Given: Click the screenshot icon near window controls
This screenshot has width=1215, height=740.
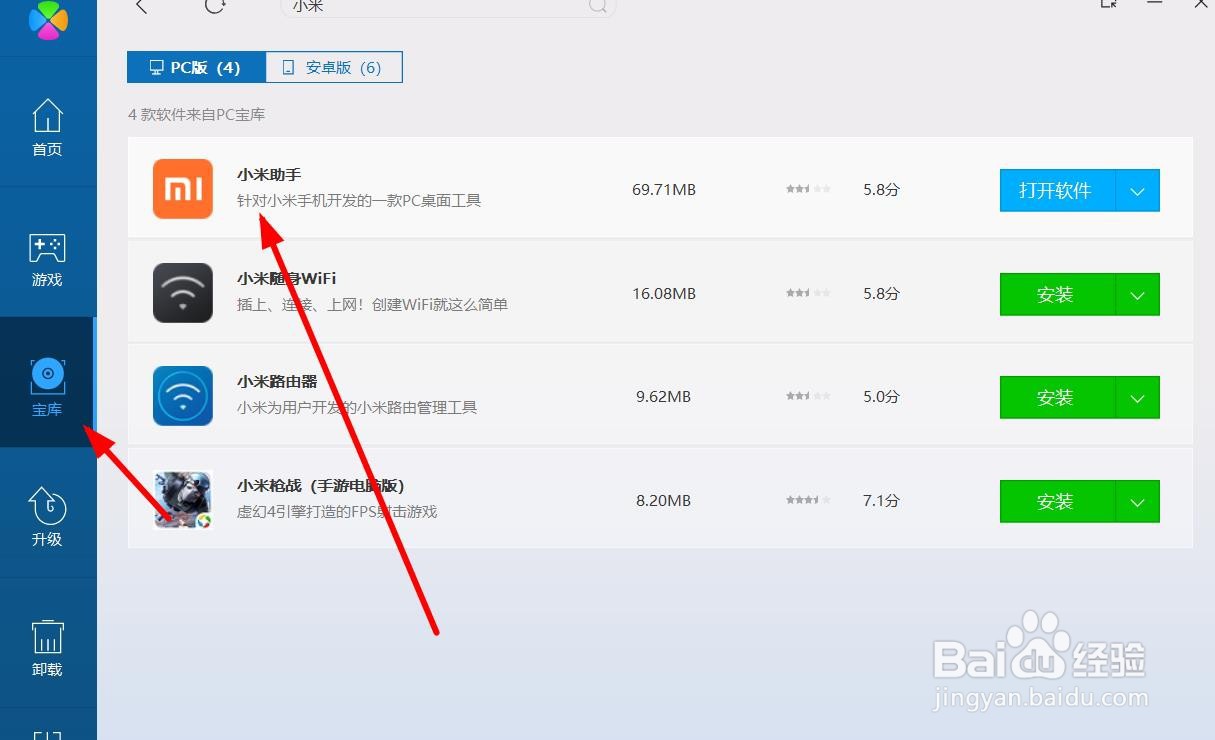Looking at the screenshot, I should coord(1108,5).
